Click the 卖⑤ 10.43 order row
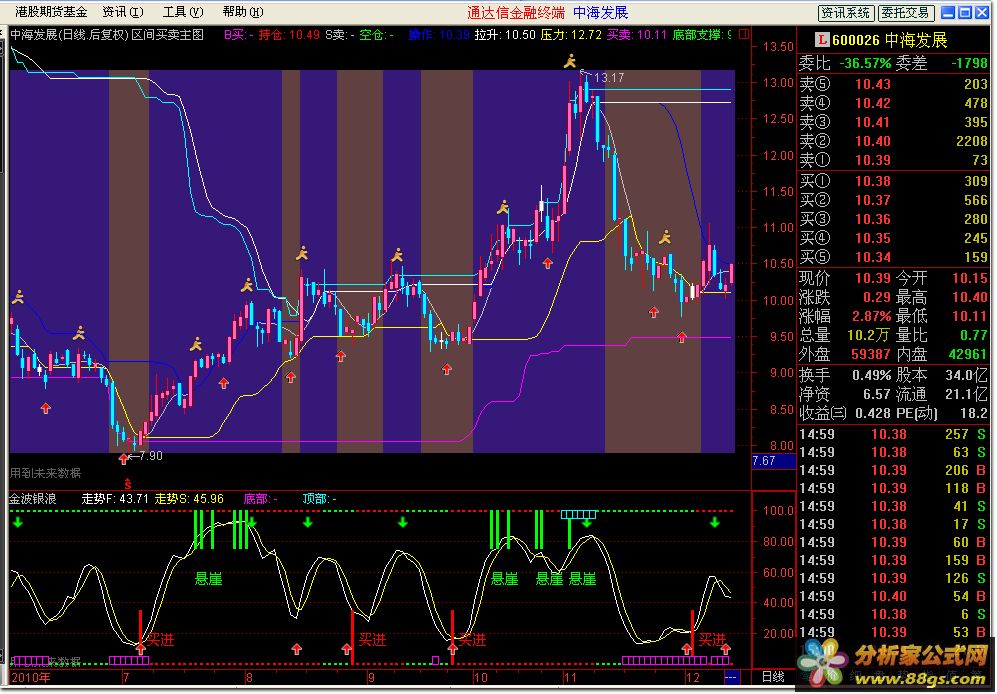Image resolution: width=997 pixels, height=694 pixels. [893, 83]
